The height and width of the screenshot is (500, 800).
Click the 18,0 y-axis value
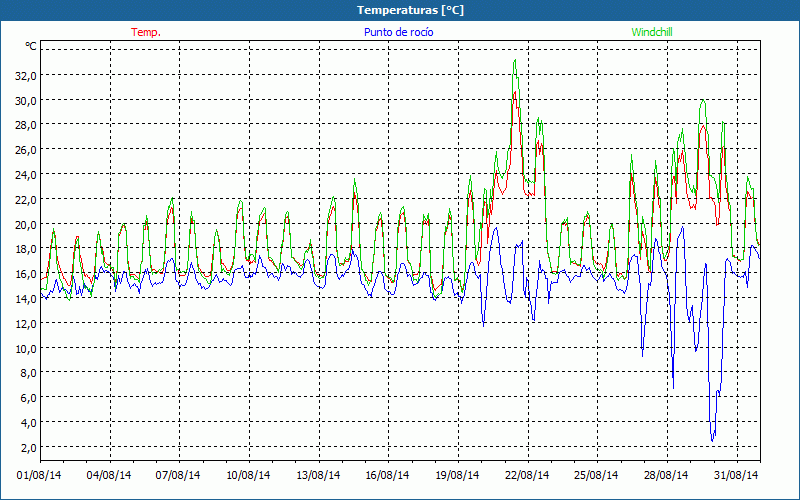tap(26, 249)
